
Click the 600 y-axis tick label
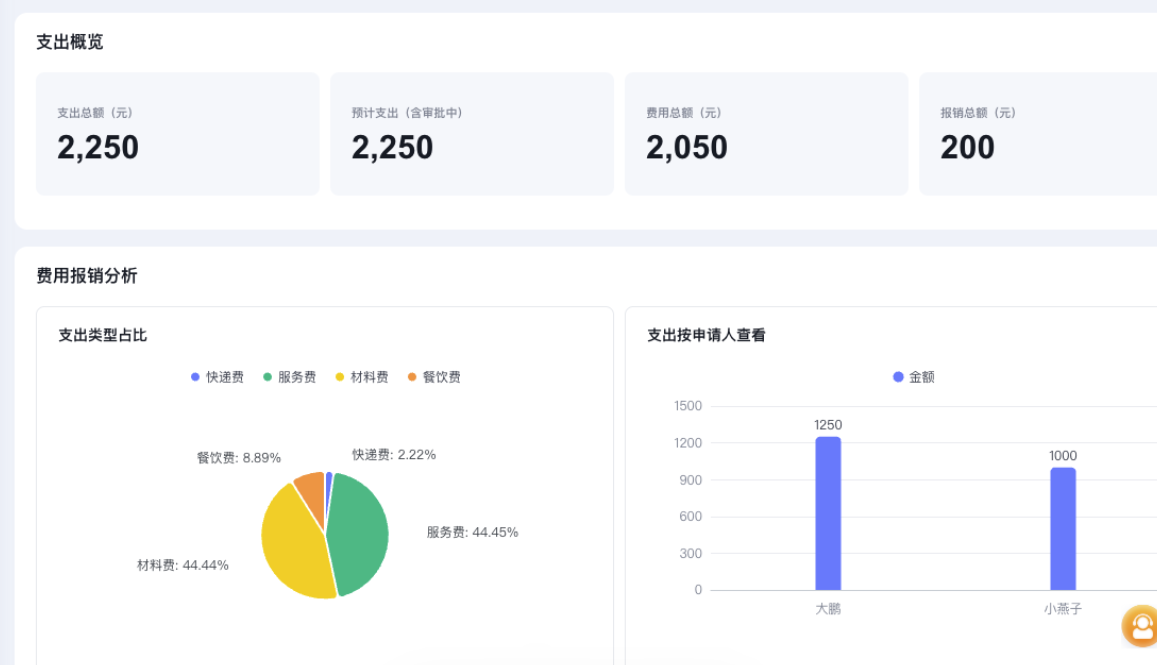coord(691,517)
